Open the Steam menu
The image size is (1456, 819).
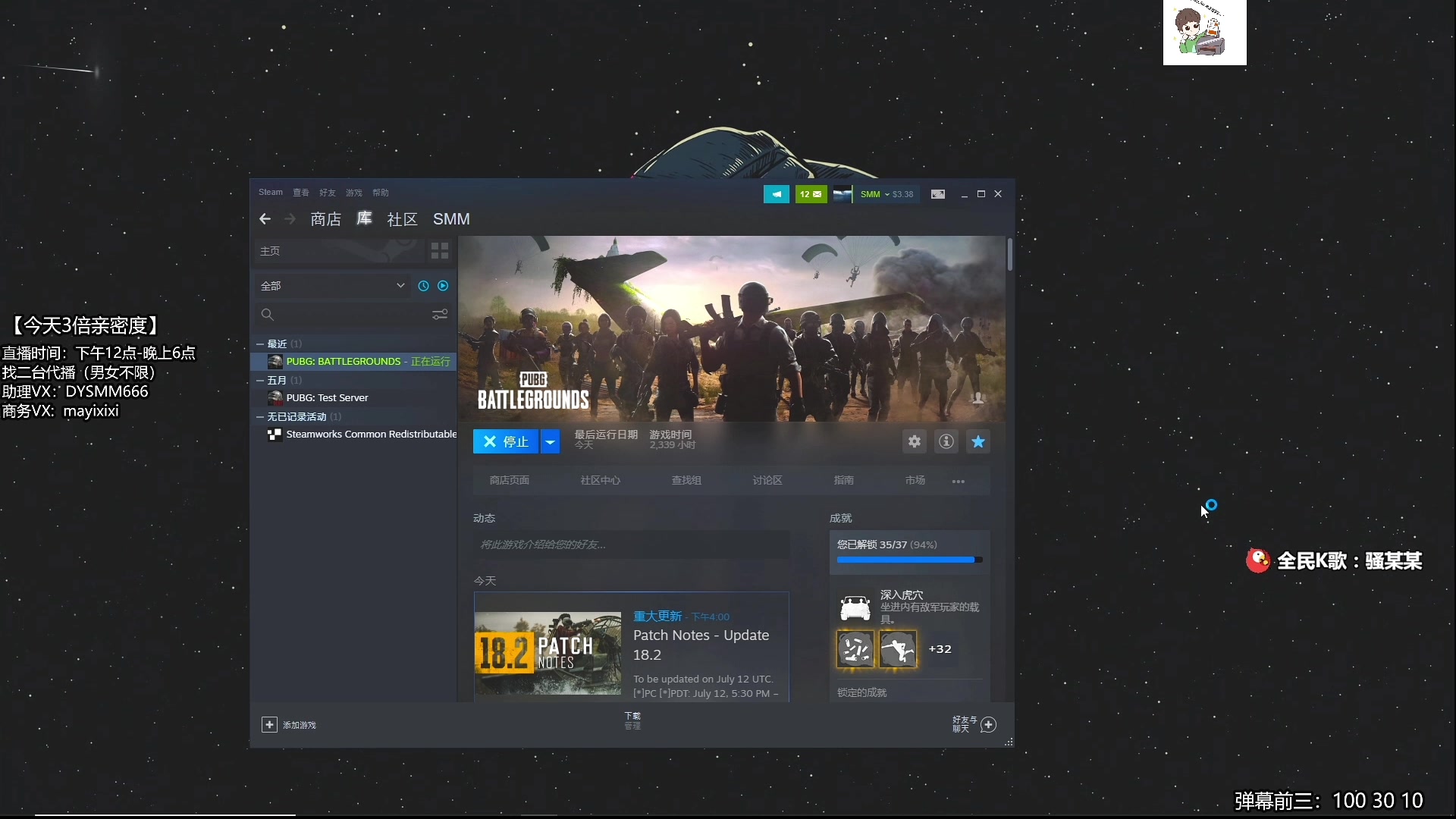[271, 193]
